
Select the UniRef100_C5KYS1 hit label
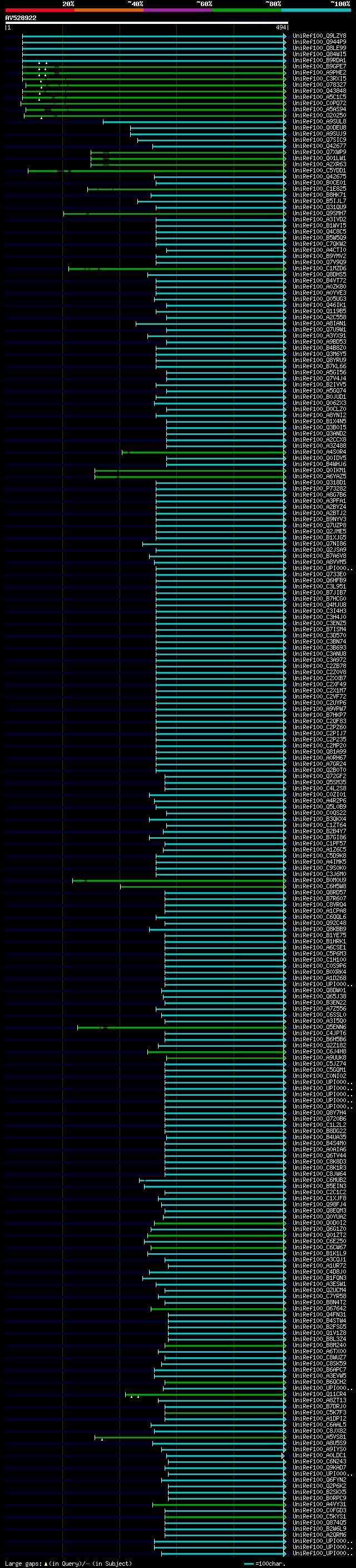tap(319, 1516)
